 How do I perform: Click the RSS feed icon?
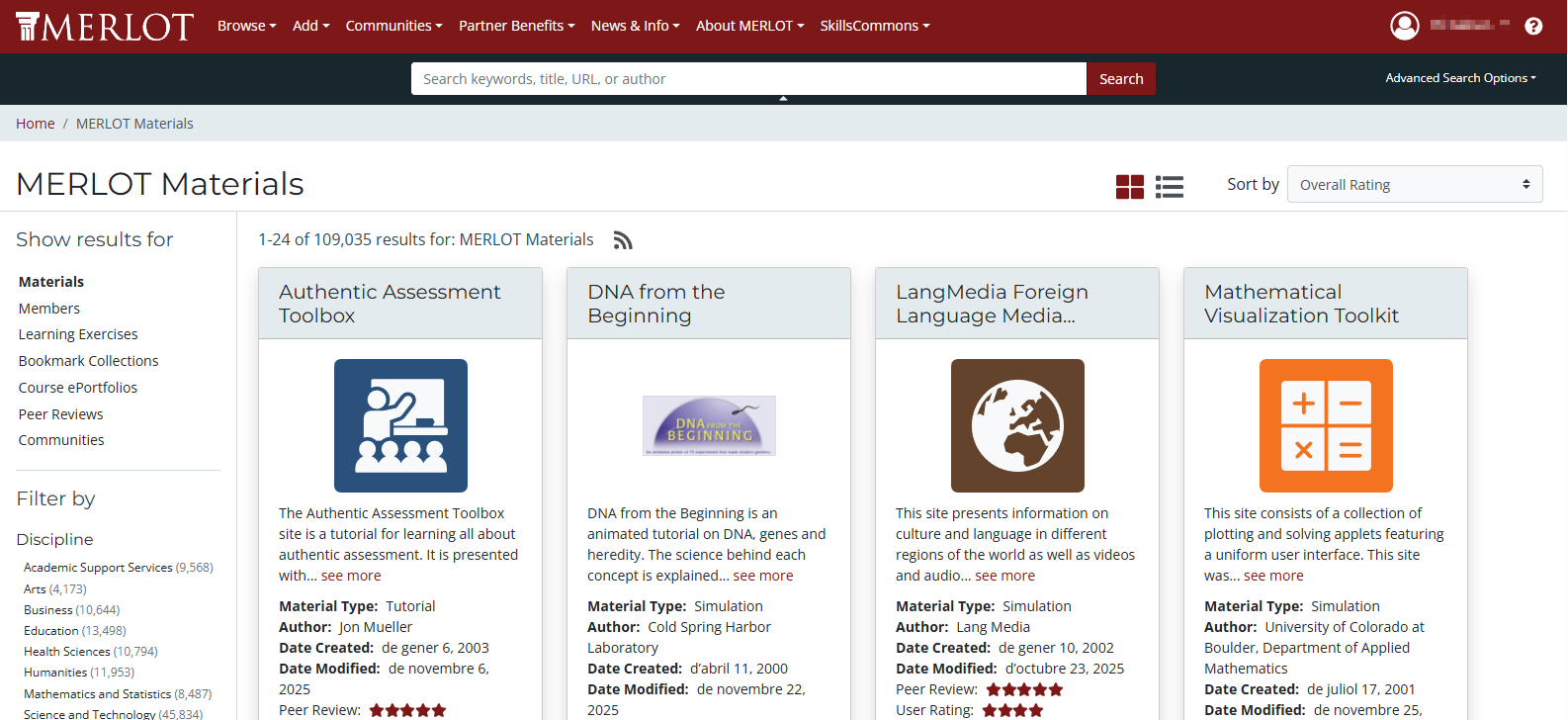click(x=623, y=240)
